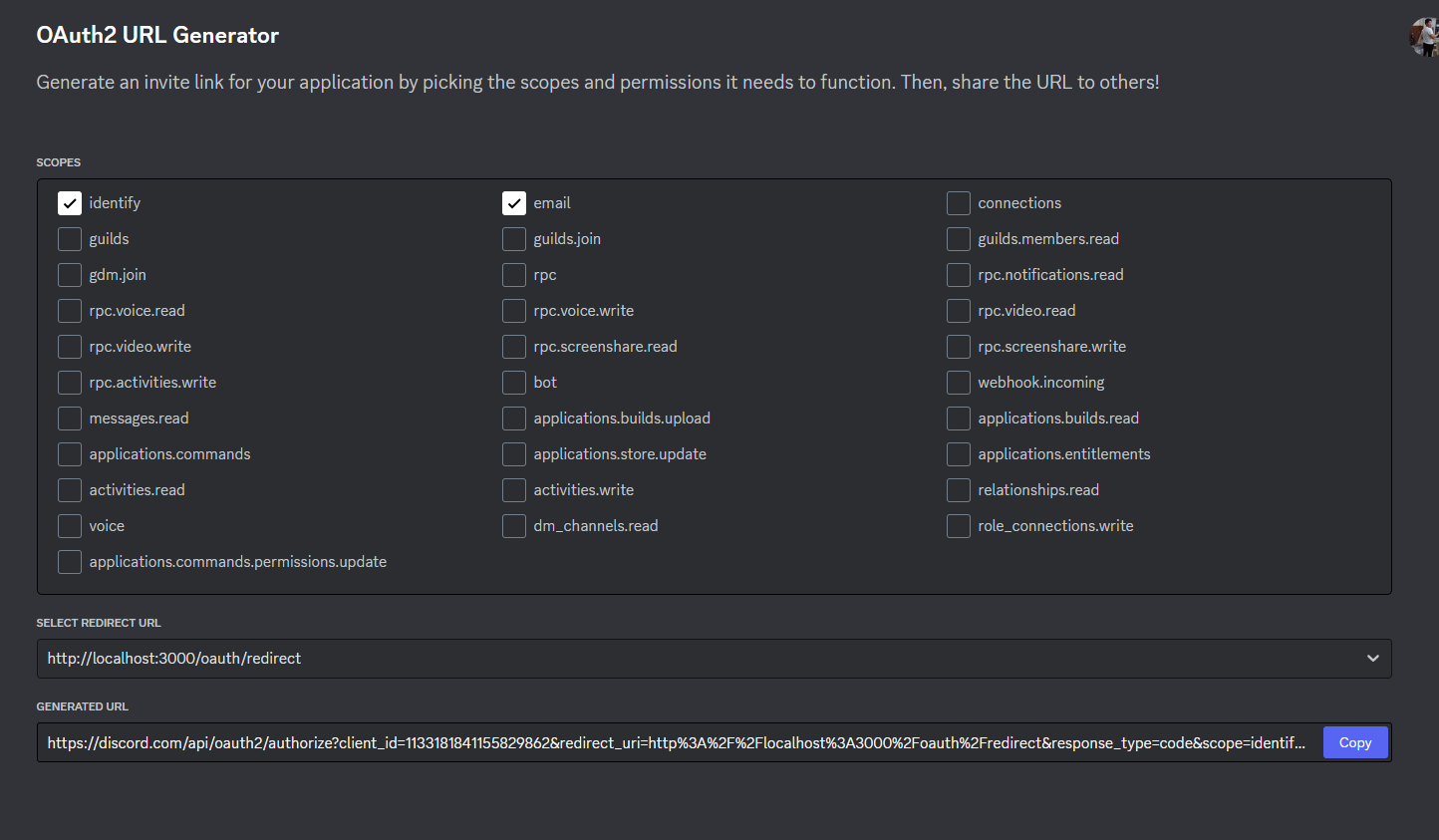Tick applications.builds.upload checkbox
Image resolution: width=1439 pixels, height=840 pixels.
[x=514, y=419]
